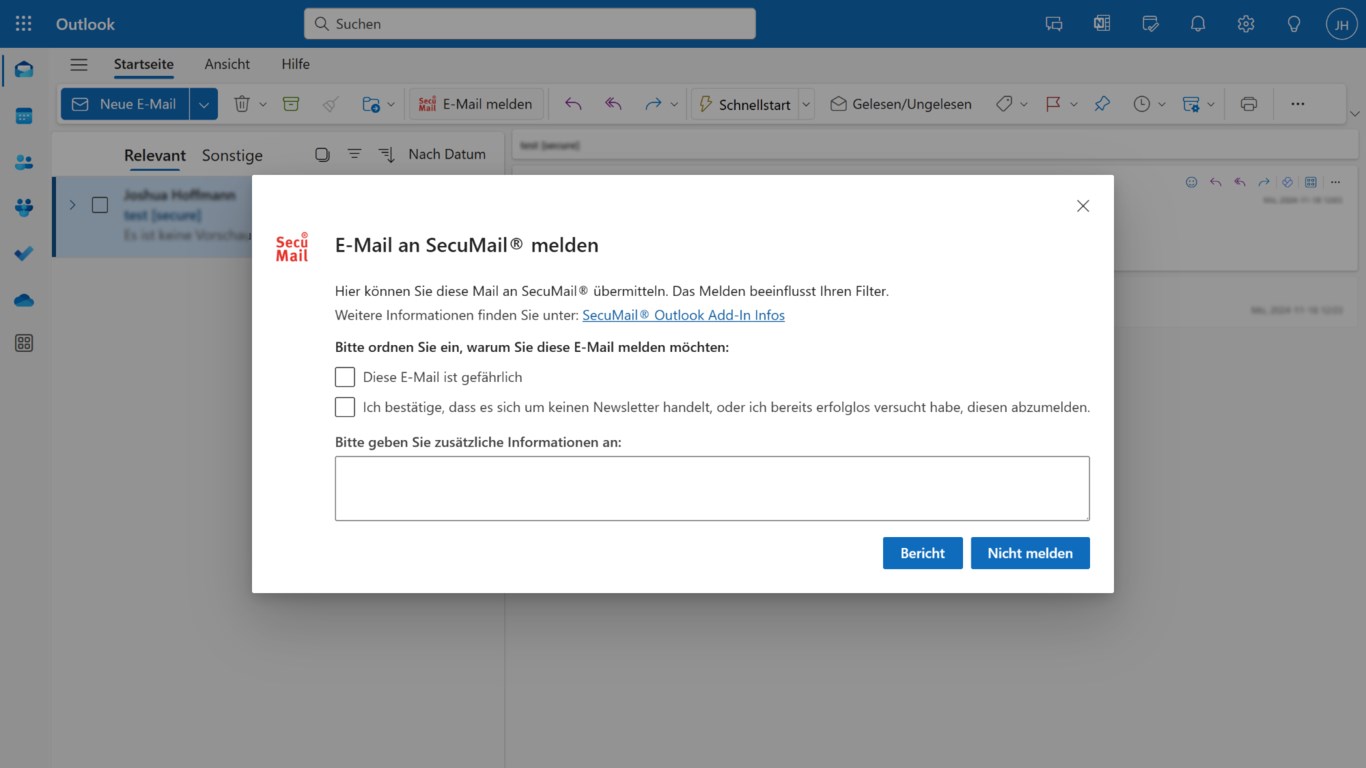
Task: Switch to the Ansicht tab
Action: click(227, 64)
